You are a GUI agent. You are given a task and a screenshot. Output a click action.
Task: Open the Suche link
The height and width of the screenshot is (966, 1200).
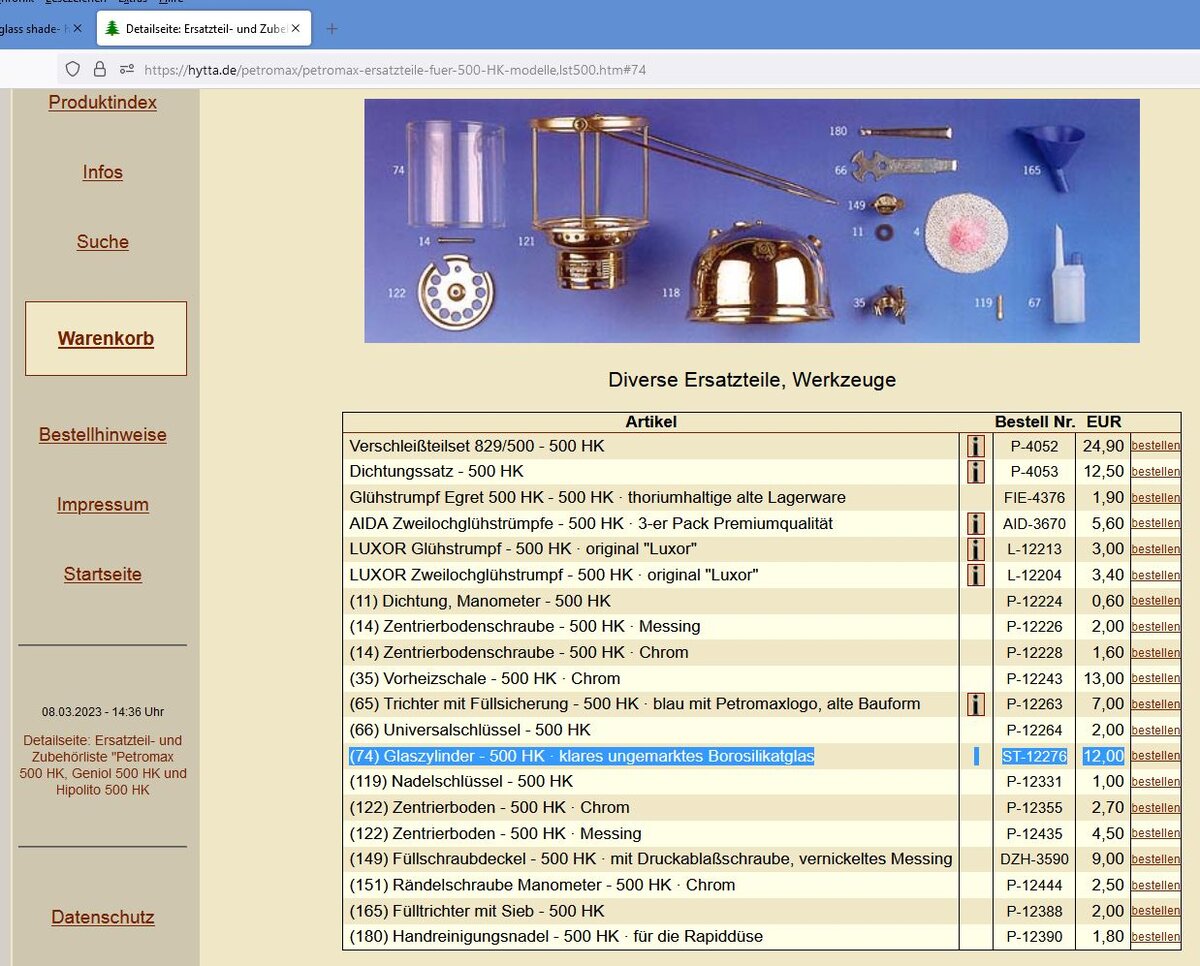(x=103, y=242)
